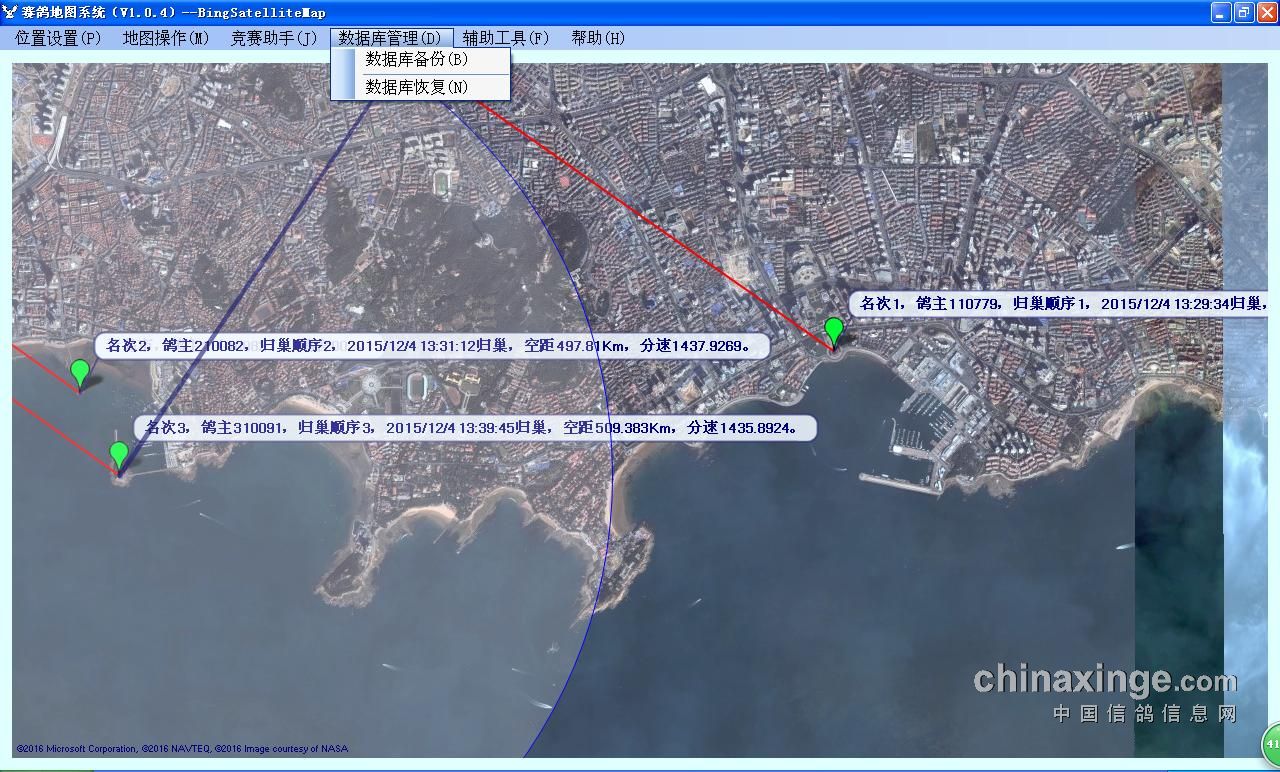Open the 地图操作(M) menu
Image resolution: width=1280 pixels, height=772 pixels.
tap(166, 38)
